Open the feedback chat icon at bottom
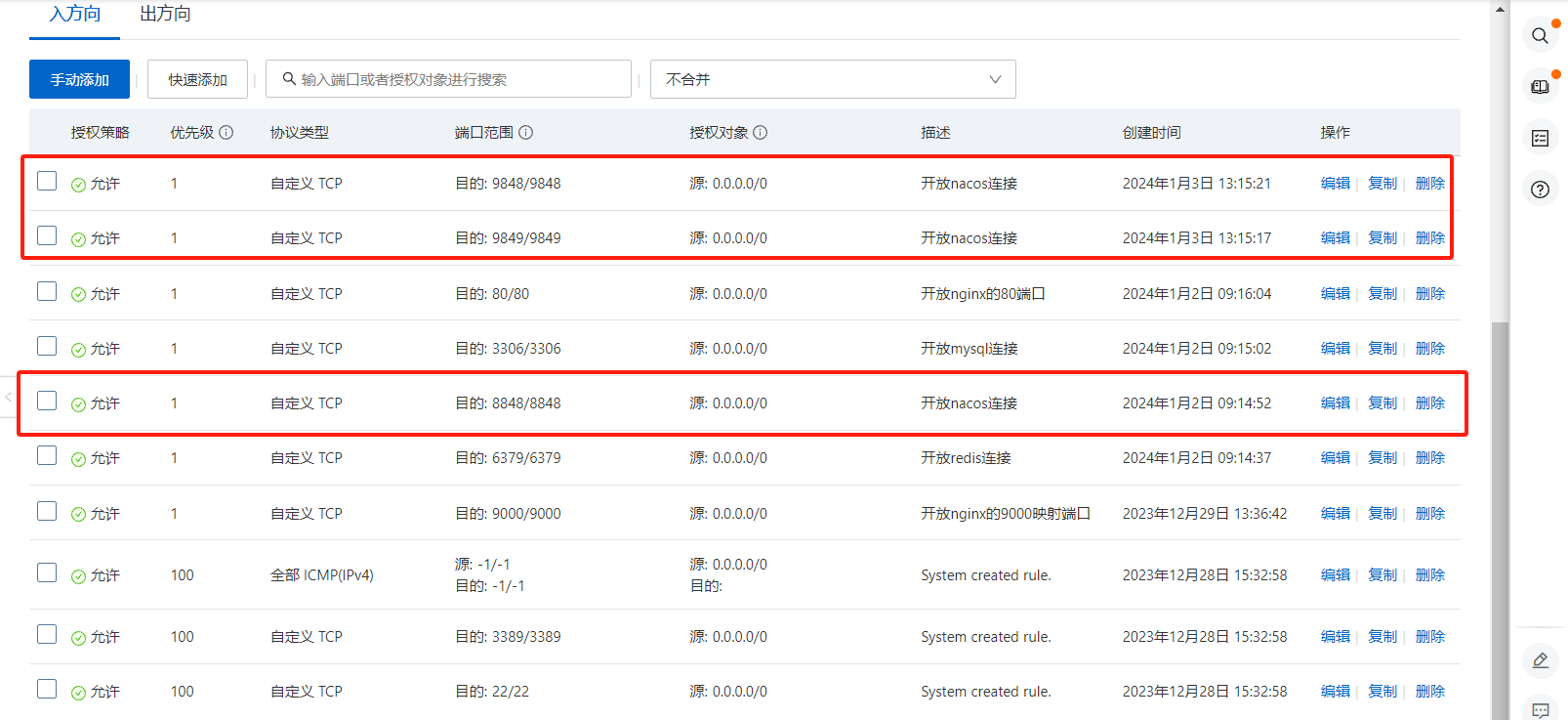Screen dimensions: 1568x720 1540,709
